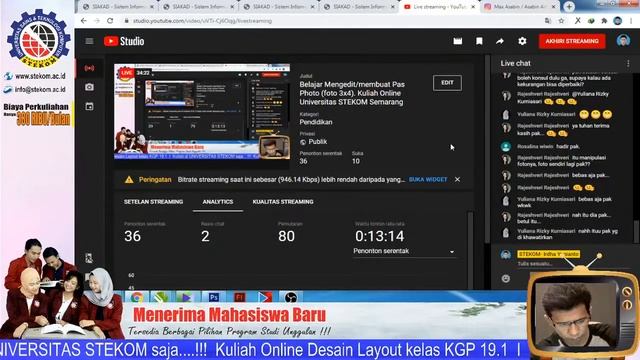Click the bookmark icon in Studio header
This screenshot has width=640, height=360.
(x=479, y=41)
